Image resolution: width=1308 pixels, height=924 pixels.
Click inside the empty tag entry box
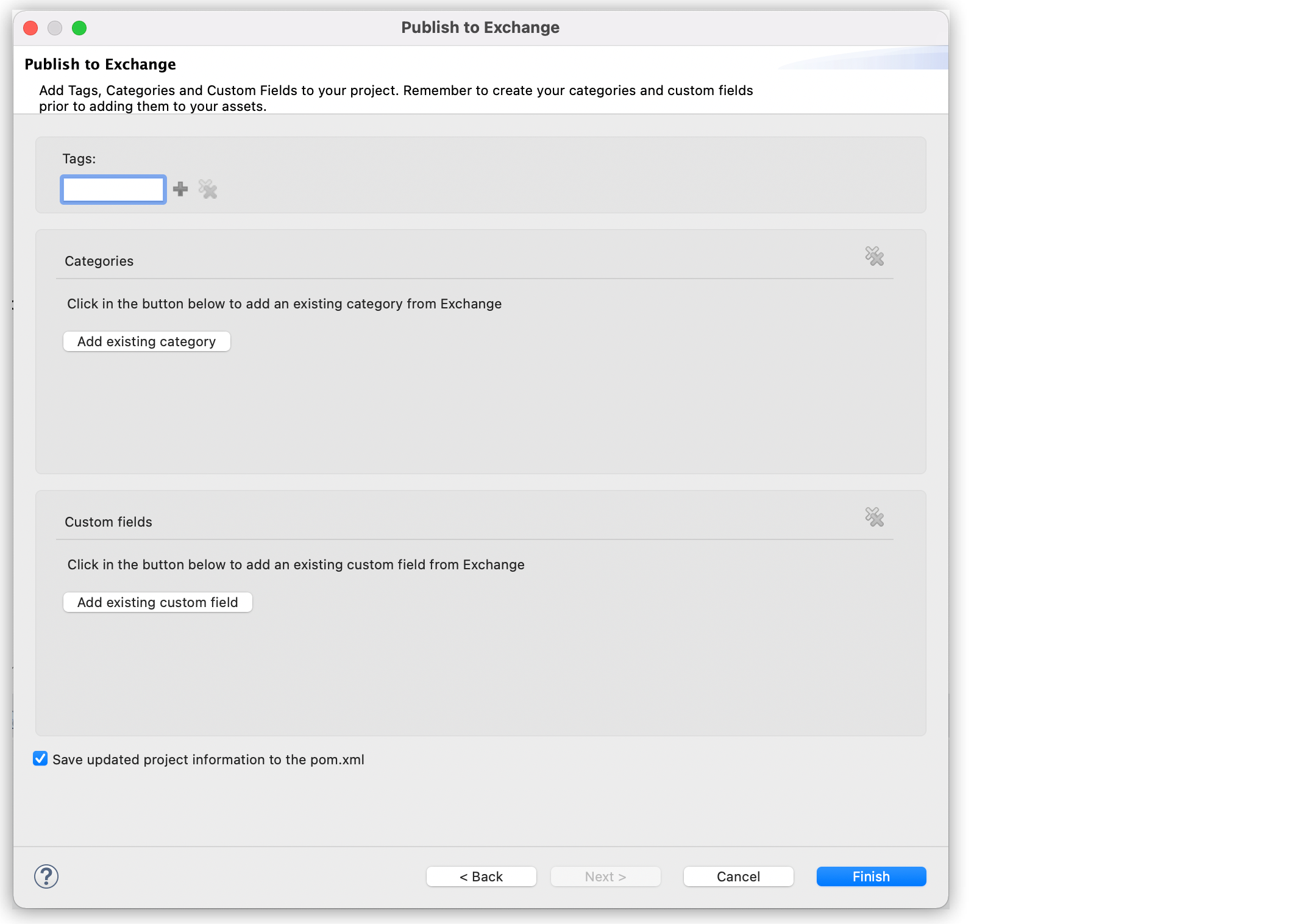click(113, 190)
